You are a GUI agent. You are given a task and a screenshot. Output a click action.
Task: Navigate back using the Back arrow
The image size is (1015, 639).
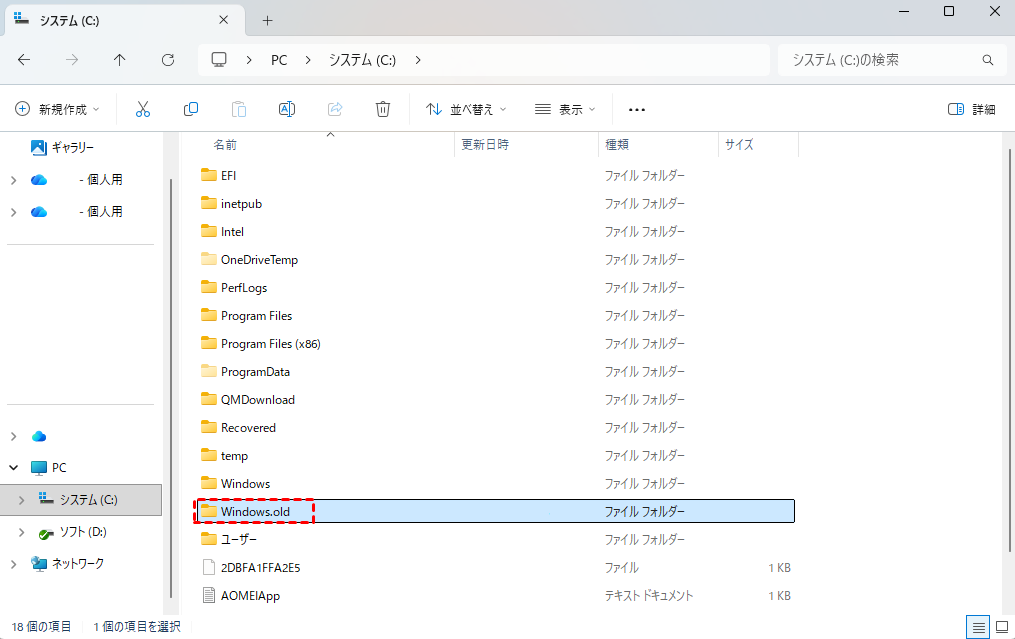coord(24,60)
